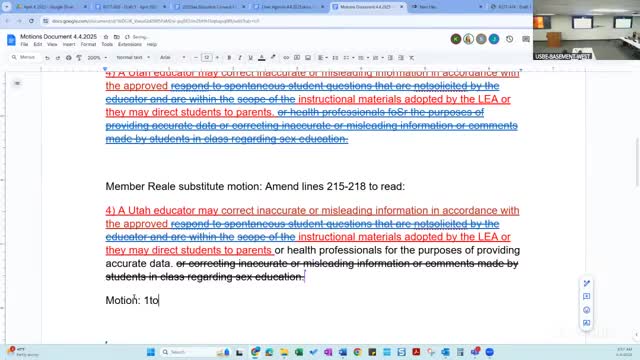The image size is (640, 360).
Task: Click the add comment toolbar icon
Action: click(297, 58)
